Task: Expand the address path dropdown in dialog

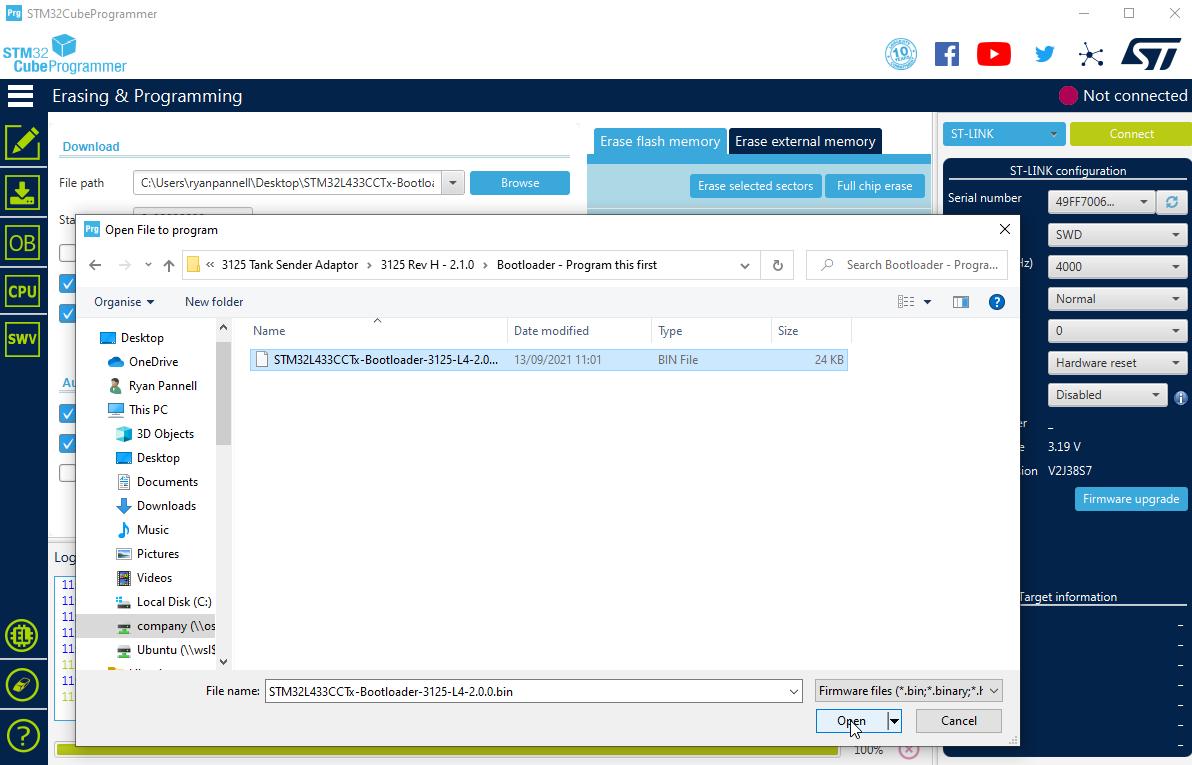Action: (745, 265)
